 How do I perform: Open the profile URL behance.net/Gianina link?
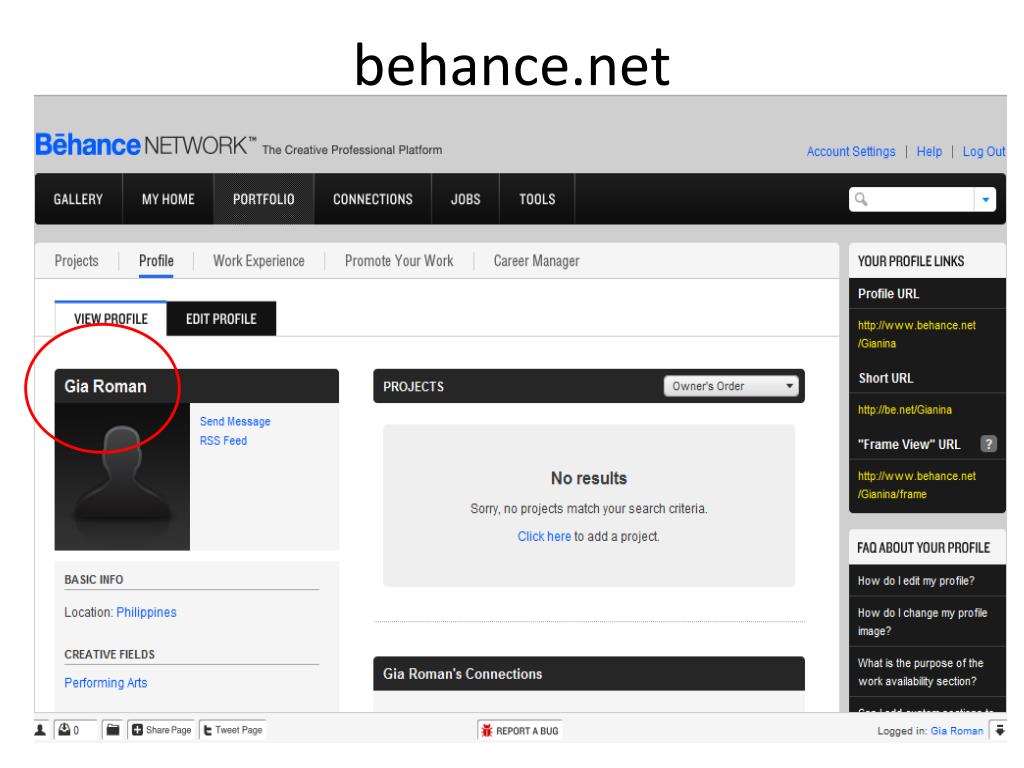point(917,334)
